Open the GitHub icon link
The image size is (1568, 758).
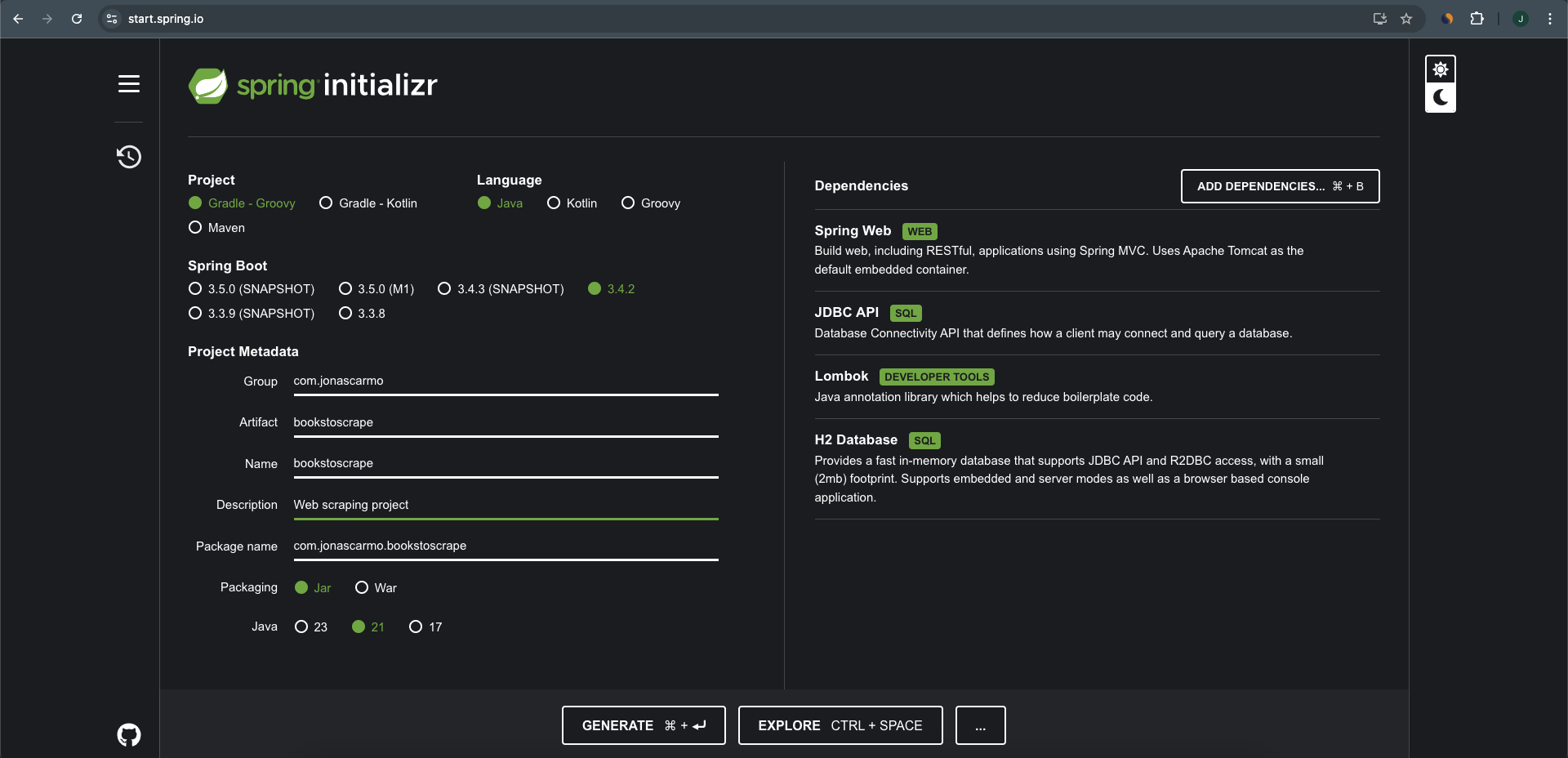(129, 735)
